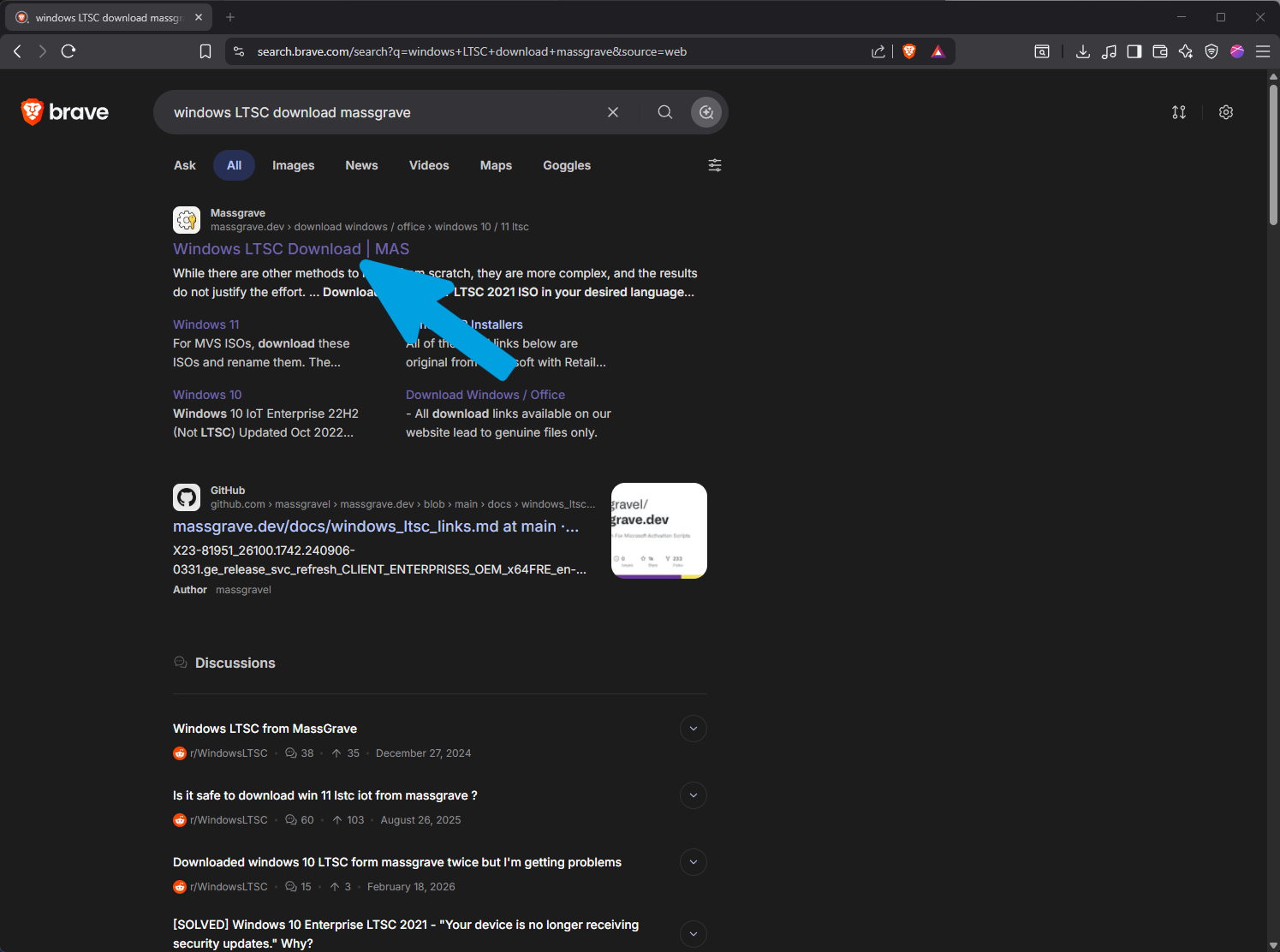Open 'Downloaded windows 10 LTSC form massgrave' thread
This screenshot has width=1280, height=952.
(x=397, y=862)
